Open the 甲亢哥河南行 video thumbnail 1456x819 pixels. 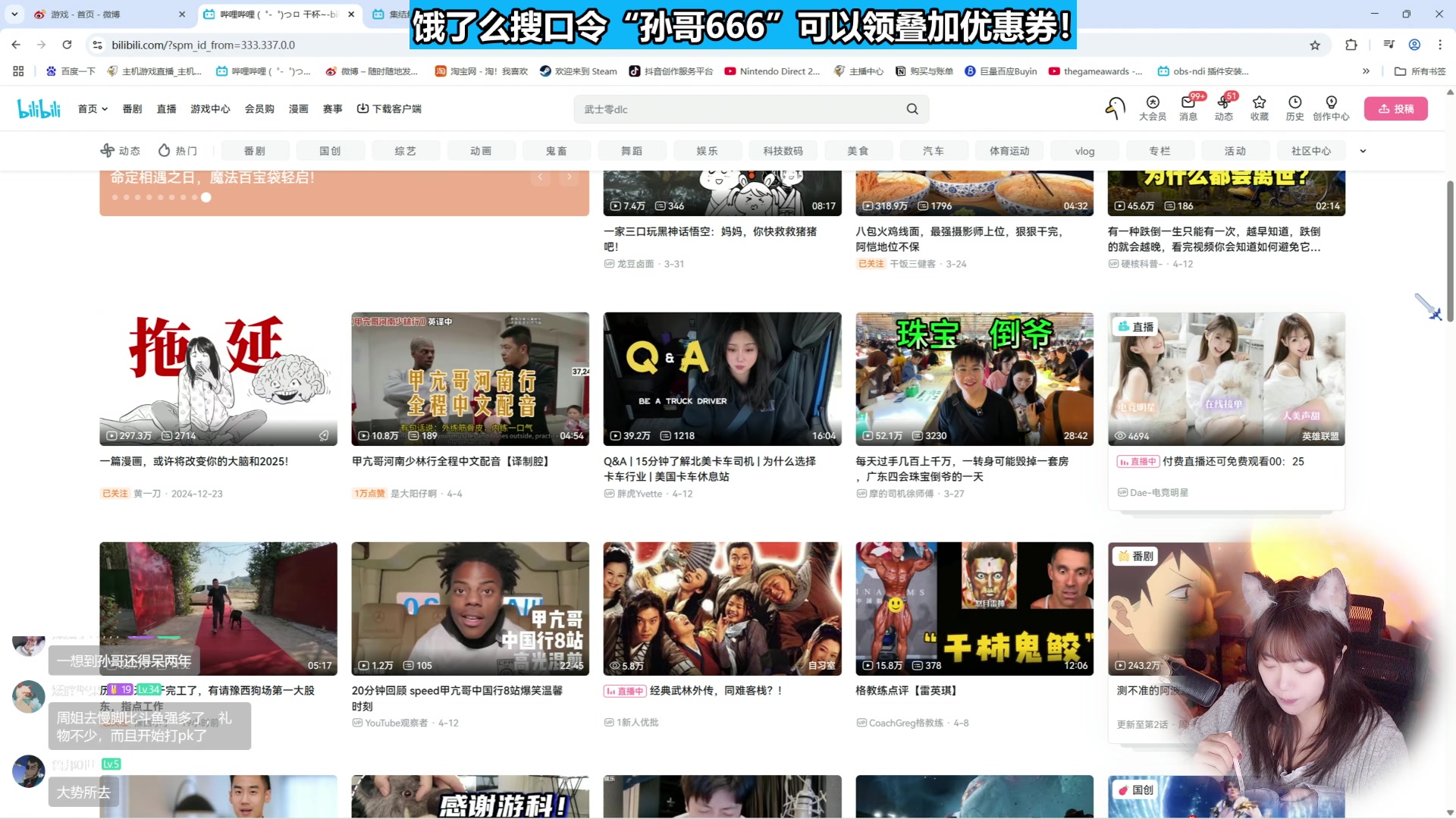(470, 378)
